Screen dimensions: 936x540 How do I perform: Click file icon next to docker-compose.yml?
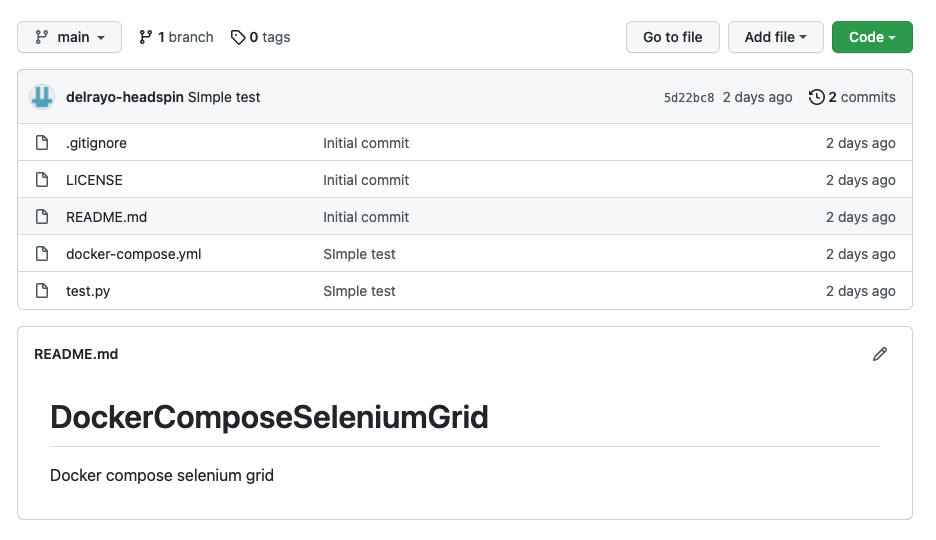42,254
